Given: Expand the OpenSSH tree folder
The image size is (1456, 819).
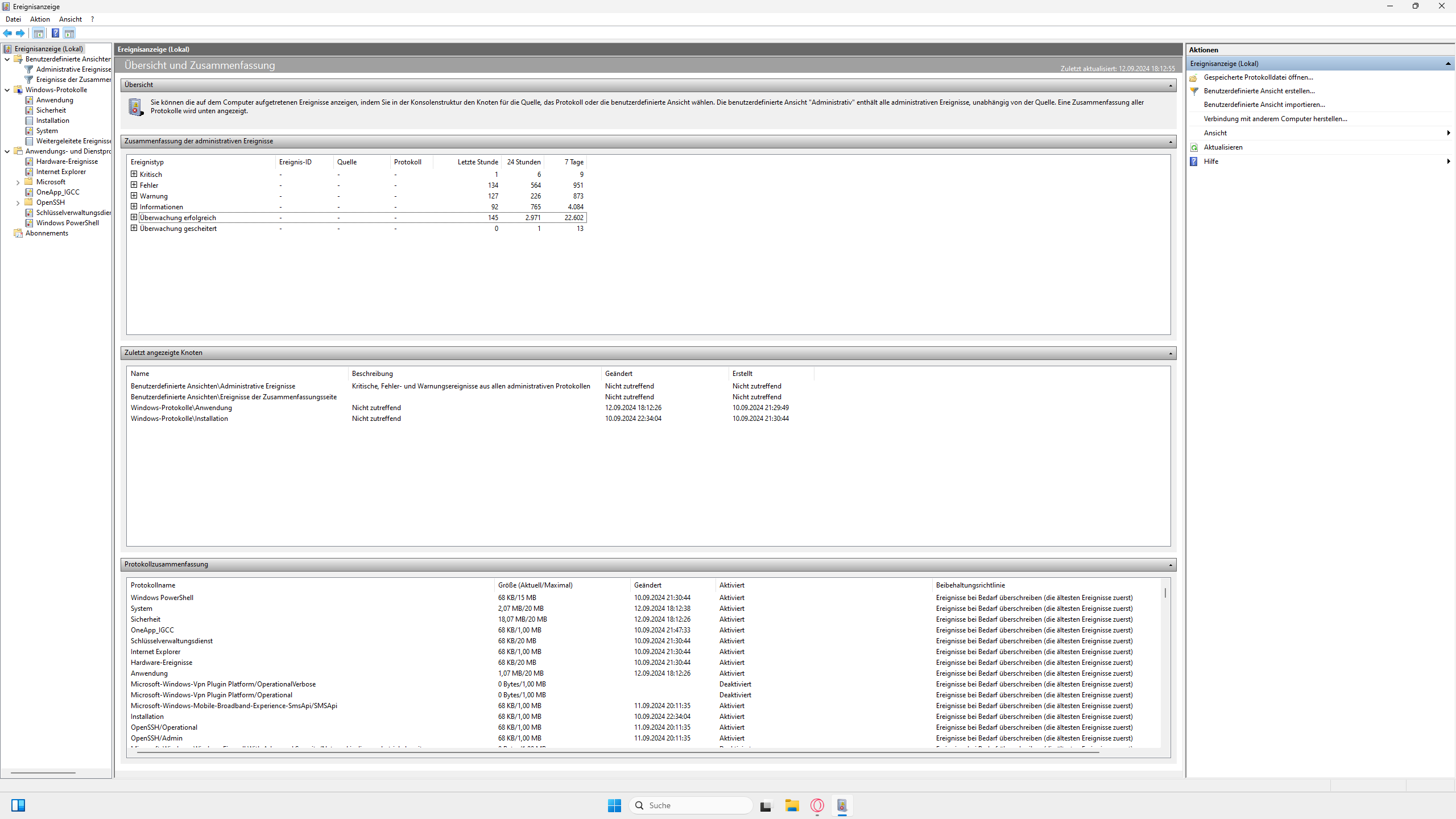Looking at the screenshot, I should click(x=18, y=203).
